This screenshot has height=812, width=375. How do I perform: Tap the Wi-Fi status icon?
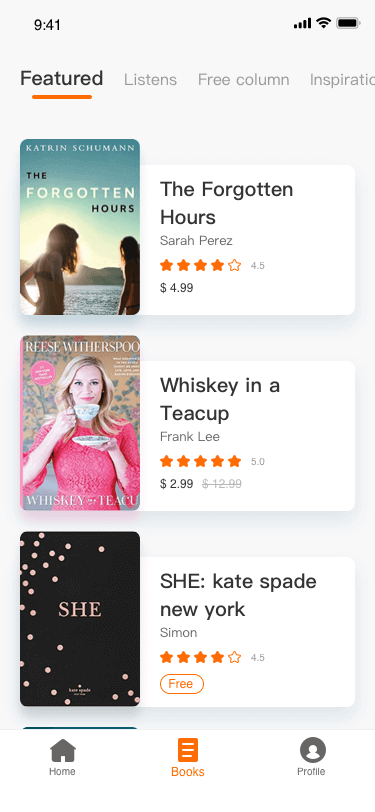click(324, 23)
